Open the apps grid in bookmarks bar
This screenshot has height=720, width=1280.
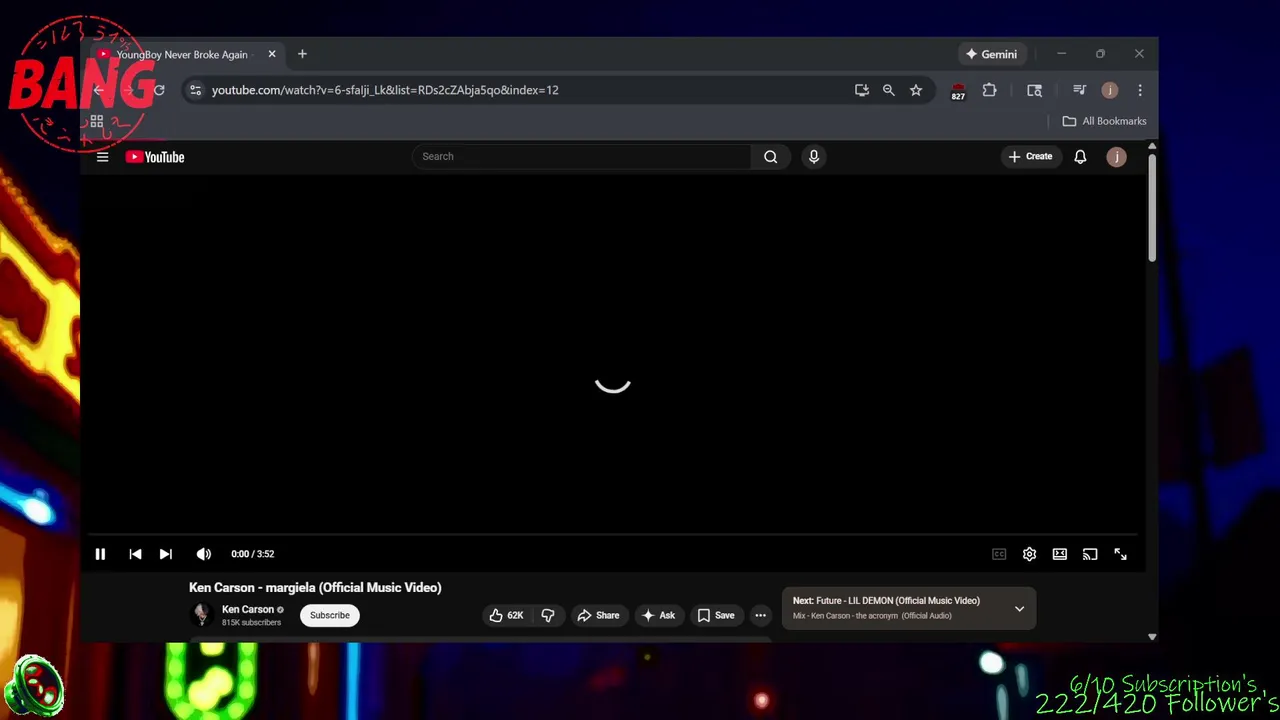pyautogui.click(x=97, y=122)
